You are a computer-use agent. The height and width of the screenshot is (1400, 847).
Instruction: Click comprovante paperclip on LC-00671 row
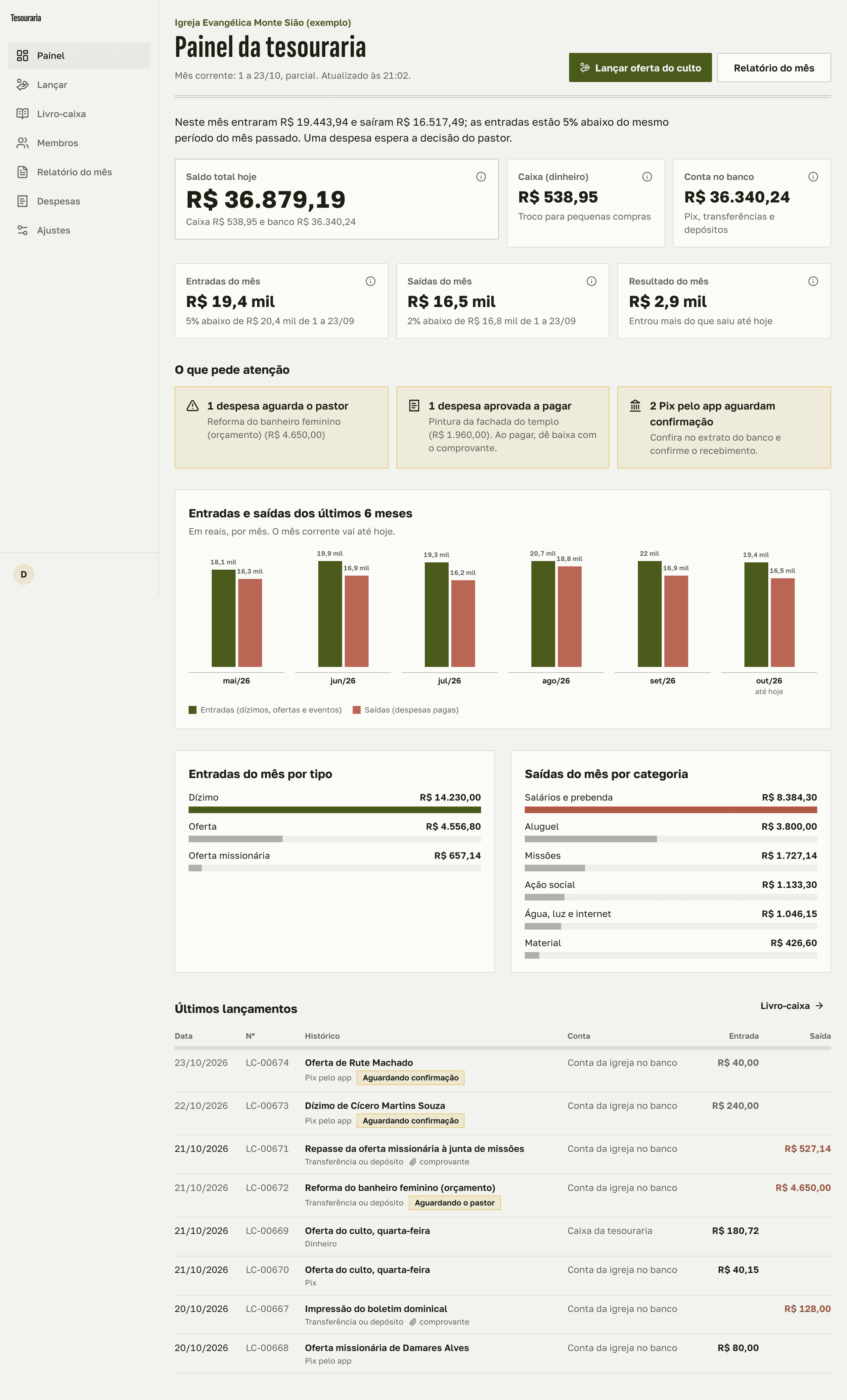413,1162
